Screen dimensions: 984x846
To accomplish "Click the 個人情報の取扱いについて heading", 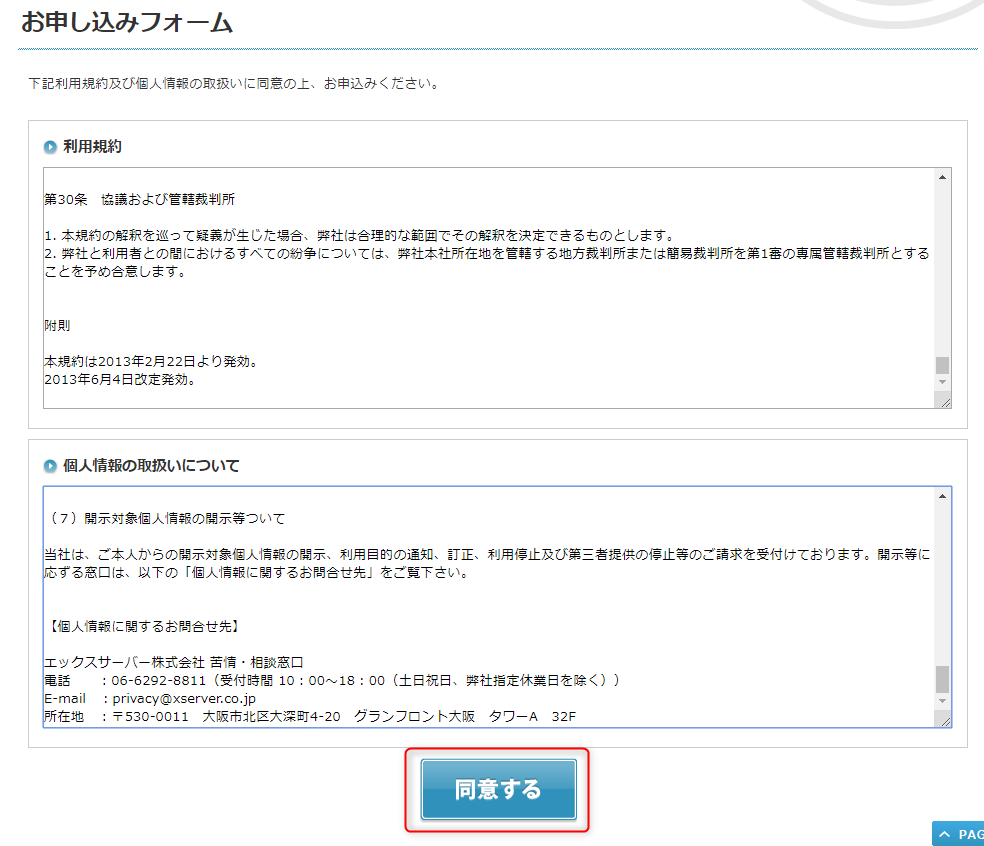I will [151, 466].
